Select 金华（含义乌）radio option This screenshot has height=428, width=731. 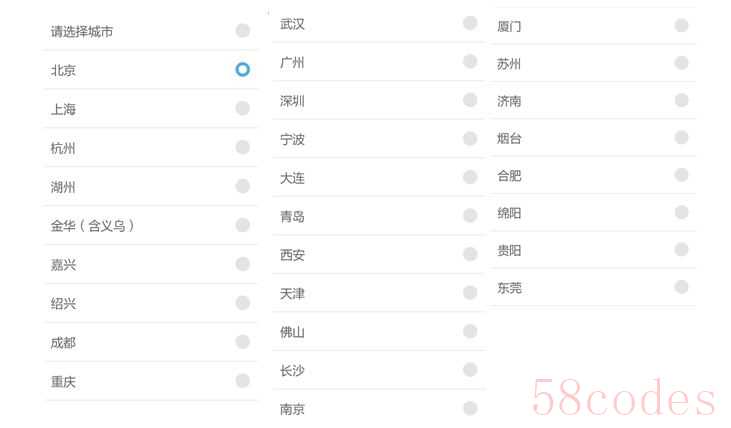pyautogui.click(x=242, y=225)
